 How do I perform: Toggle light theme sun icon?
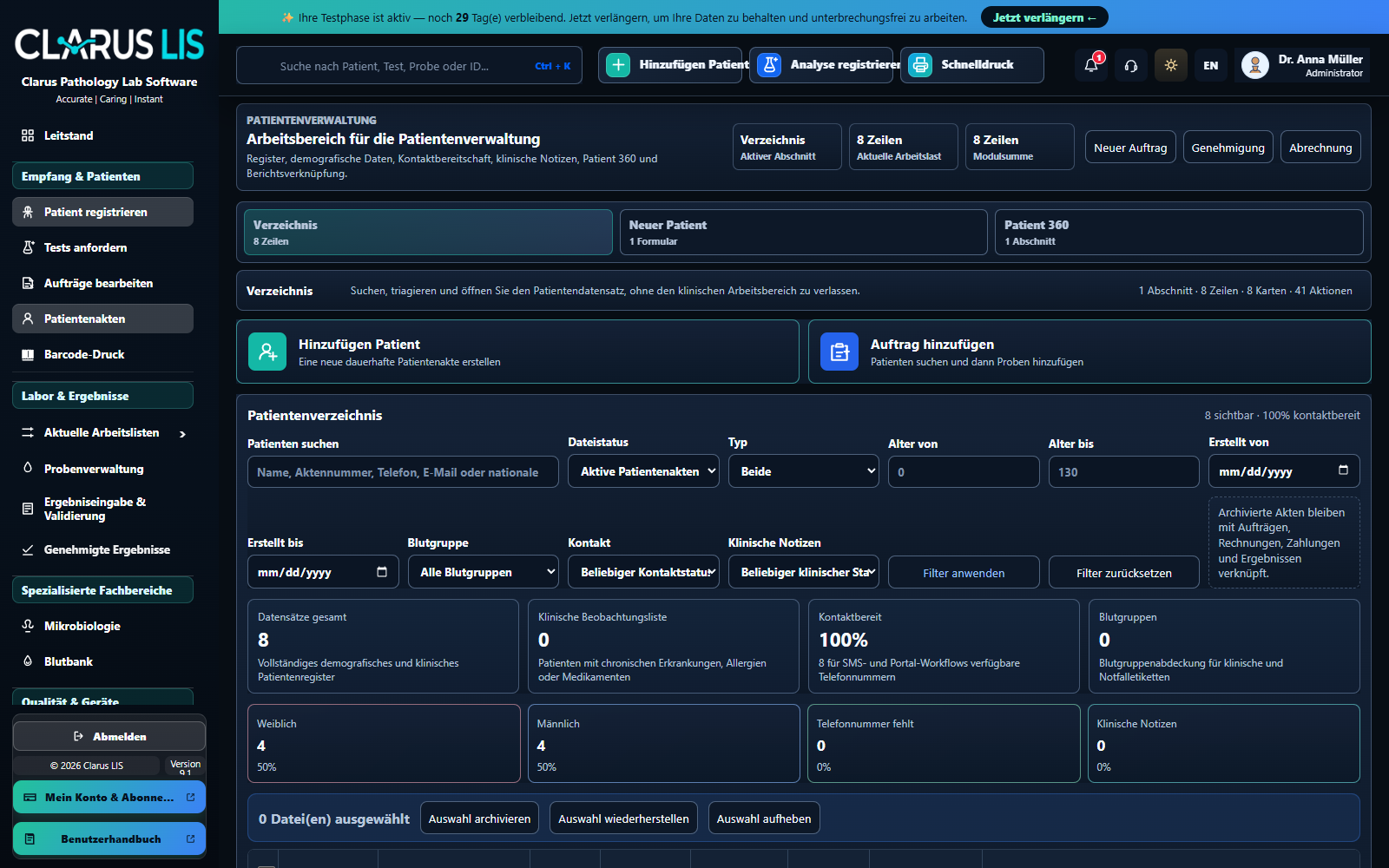pyautogui.click(x=1171, y=65)
